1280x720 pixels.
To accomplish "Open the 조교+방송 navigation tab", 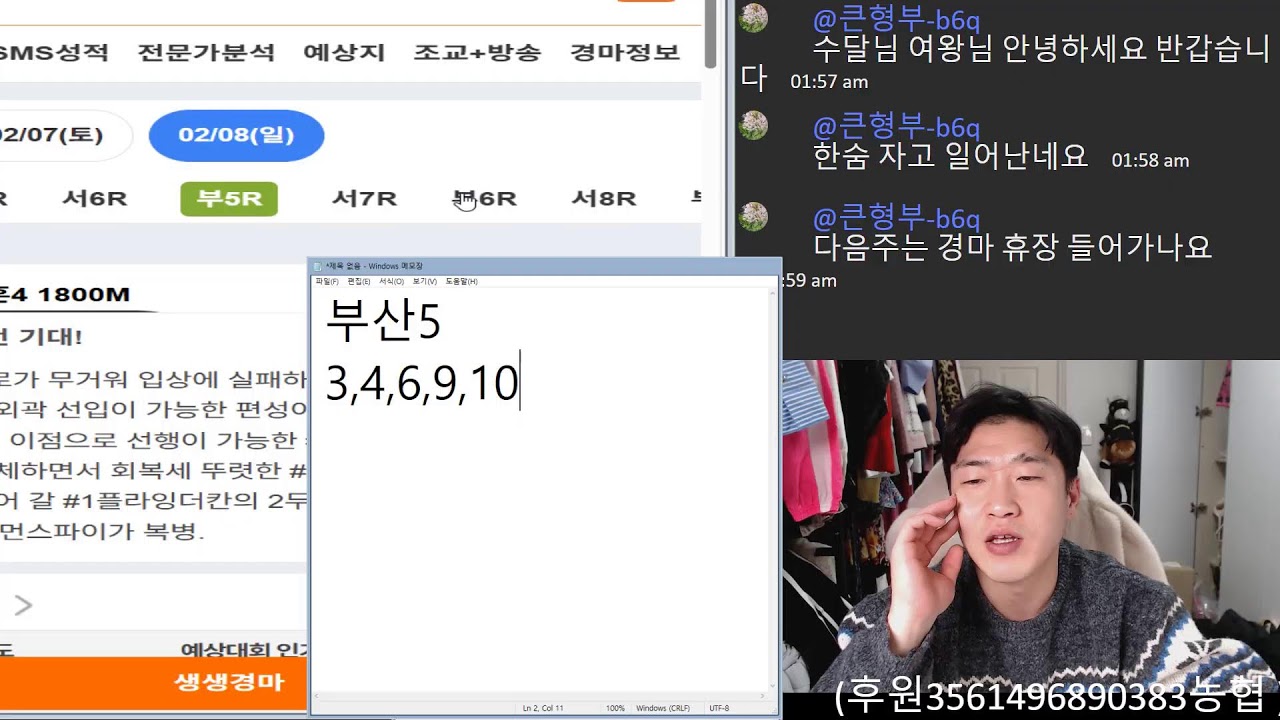I will tap(477, 53).
